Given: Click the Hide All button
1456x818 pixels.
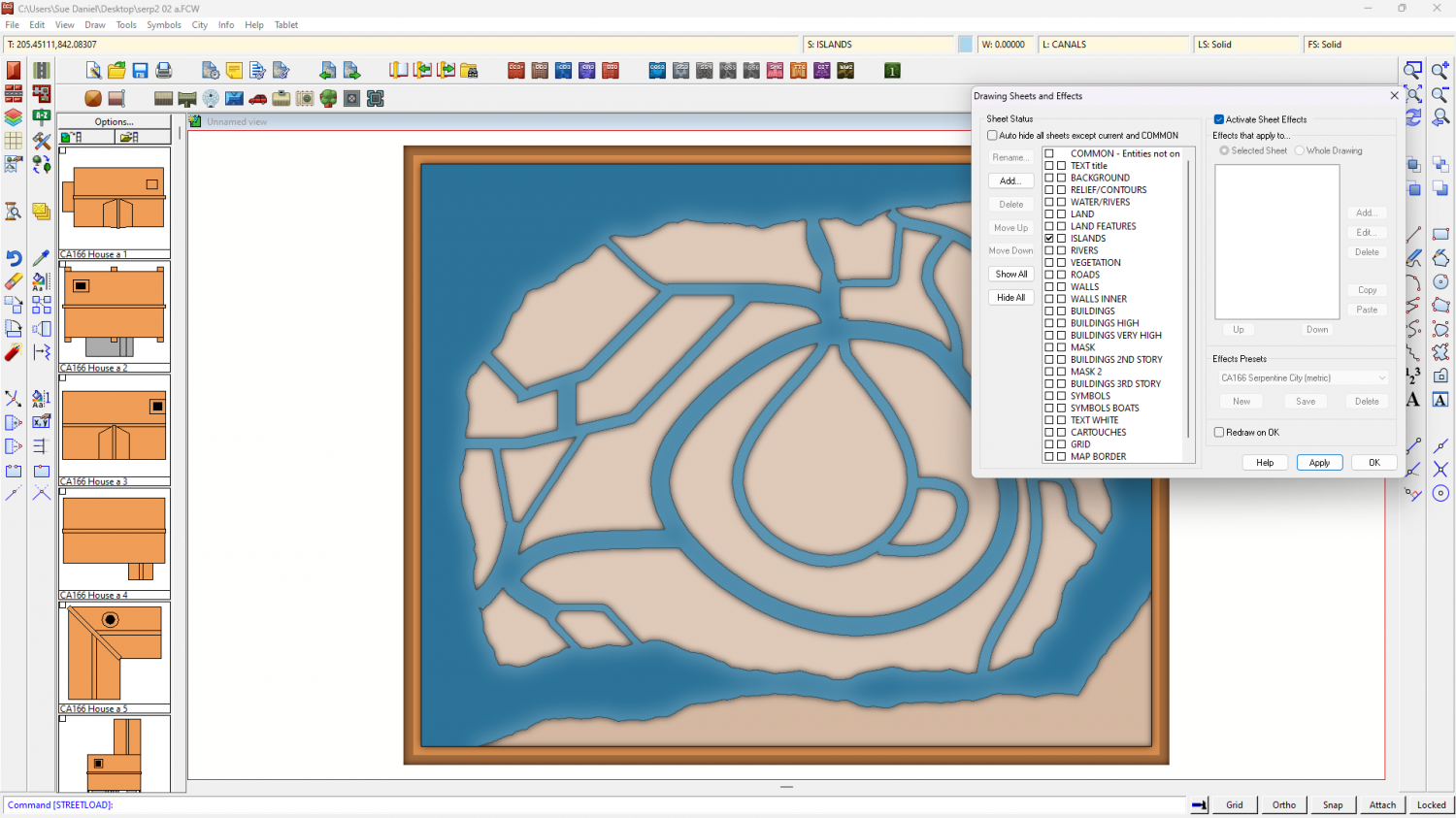Looking at the screenshot, I should [x=1011, y=298].
